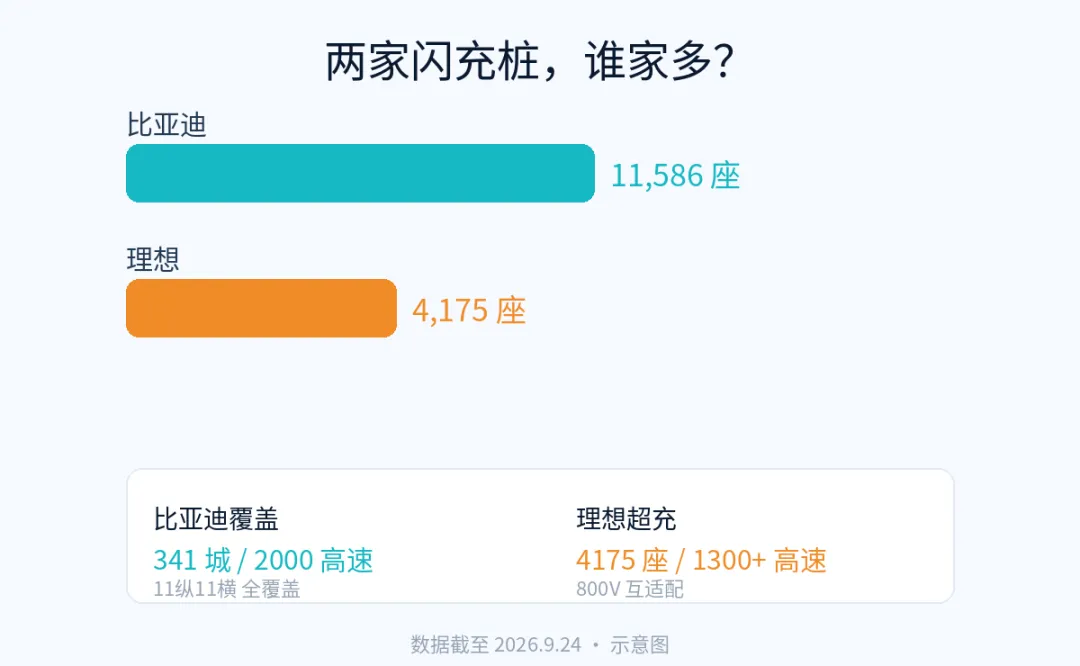Click the 数据截至 2026.9.24 footer note
Image resolution: width=1080 pixels, height=666 pixels.
click(496, 645)
